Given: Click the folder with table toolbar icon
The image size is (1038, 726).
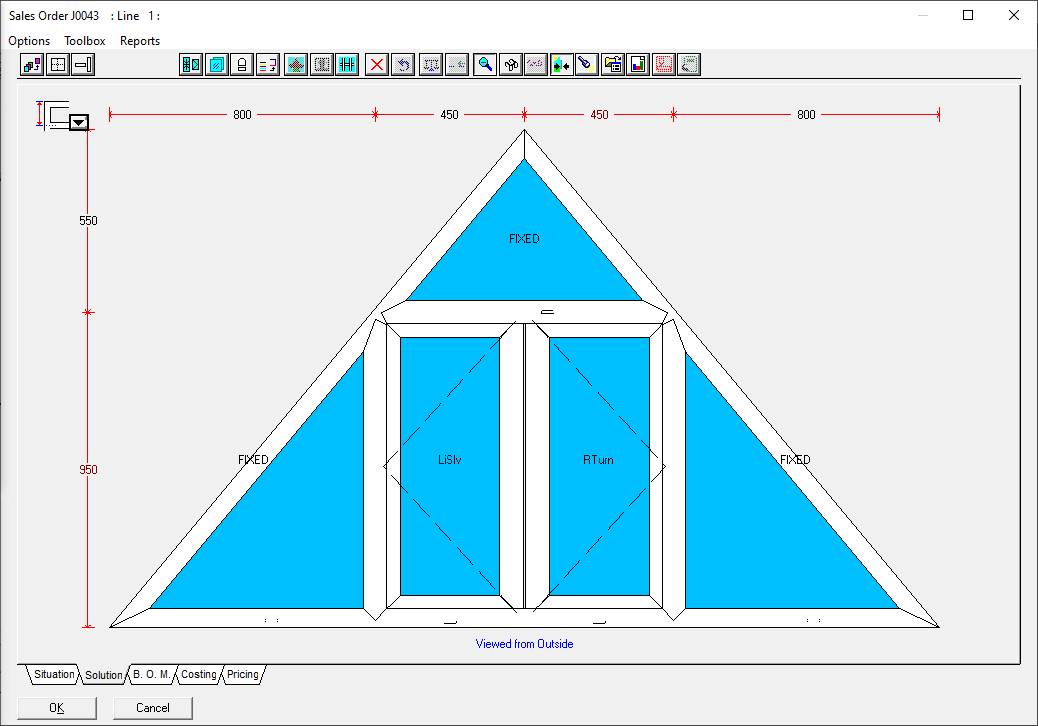Looking at the screenshot, I should pos(612,65).
